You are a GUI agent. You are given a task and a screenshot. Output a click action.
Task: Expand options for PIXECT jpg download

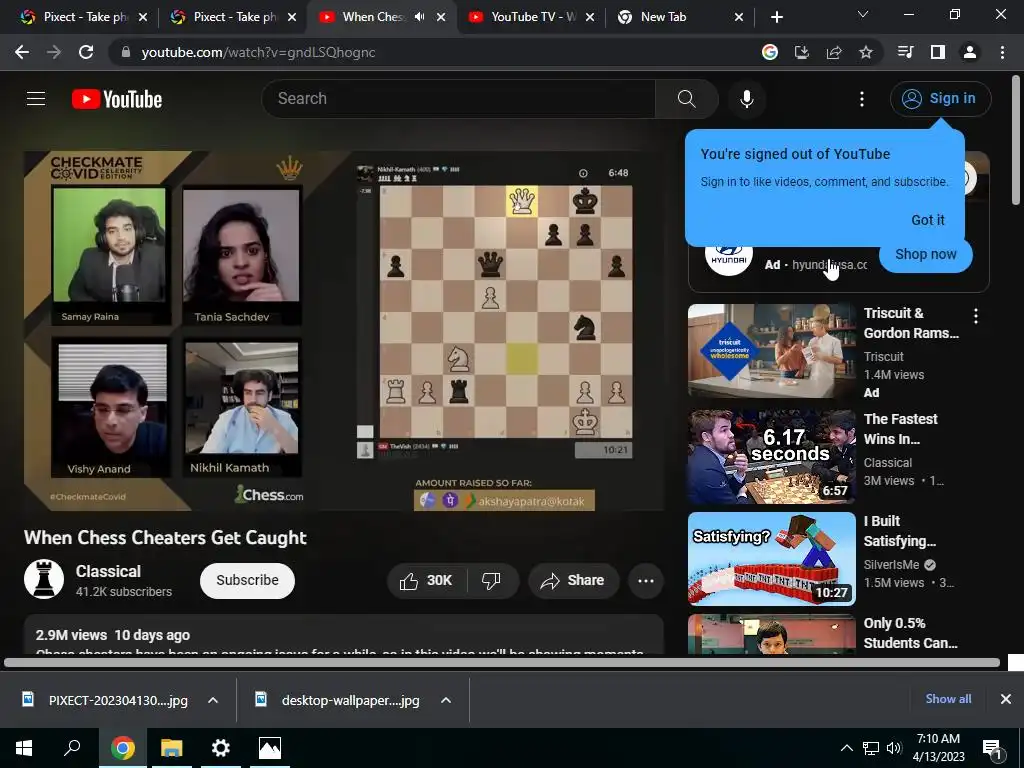[x=213, y=700]
